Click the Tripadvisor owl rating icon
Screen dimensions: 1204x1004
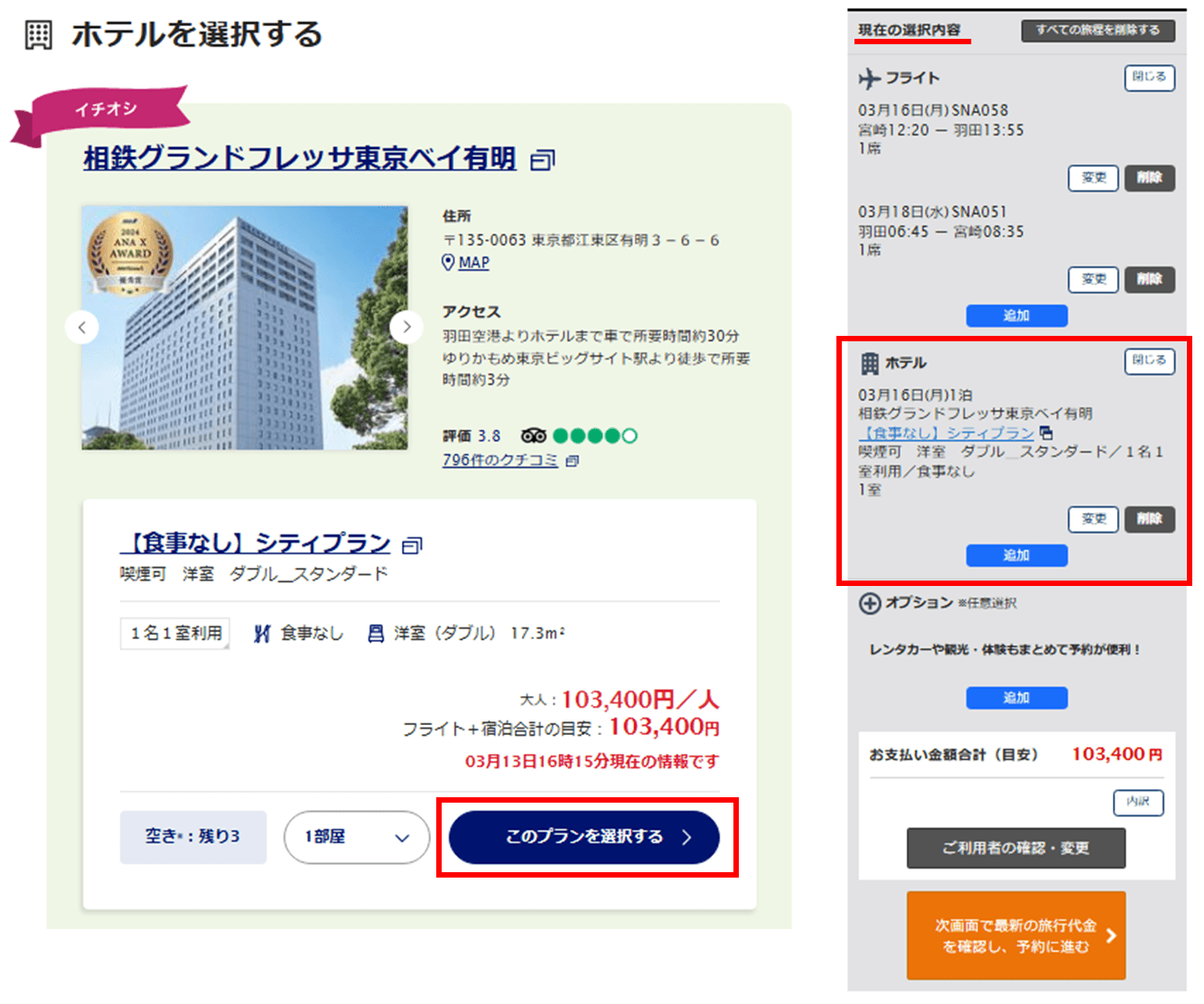(x=534, y=436)
